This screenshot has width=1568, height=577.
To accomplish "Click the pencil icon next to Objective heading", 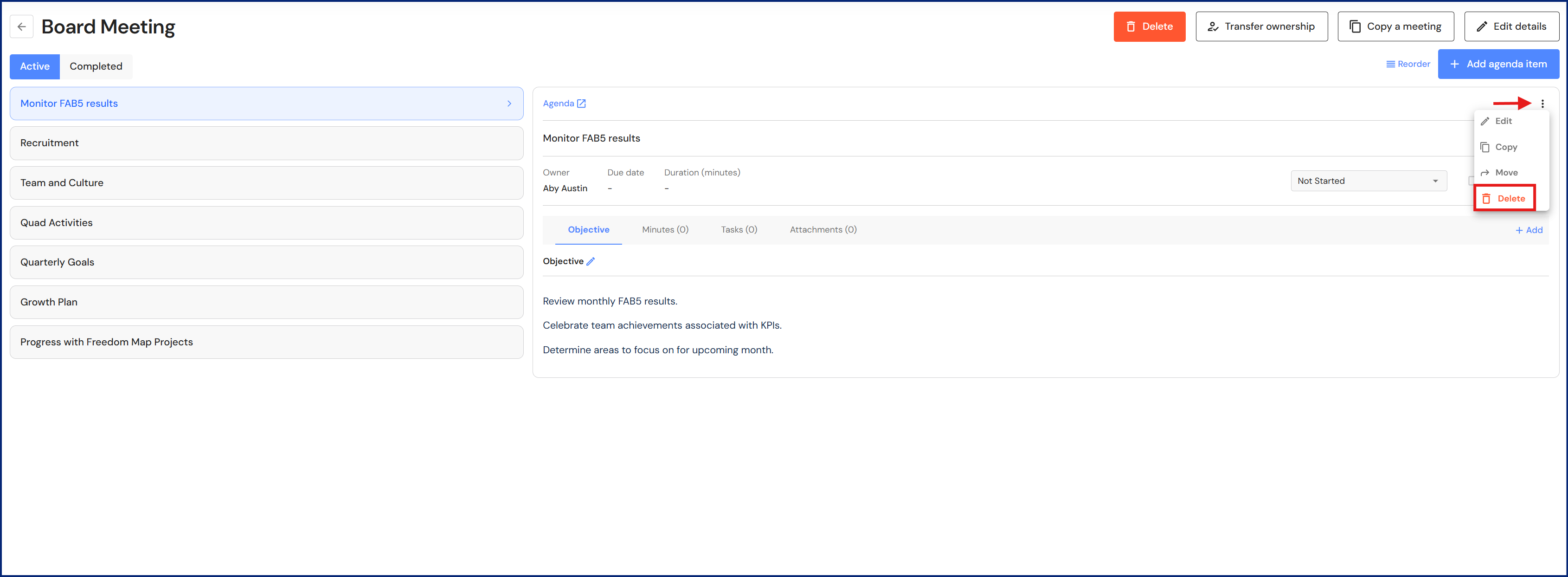I will tap(591, 261).
